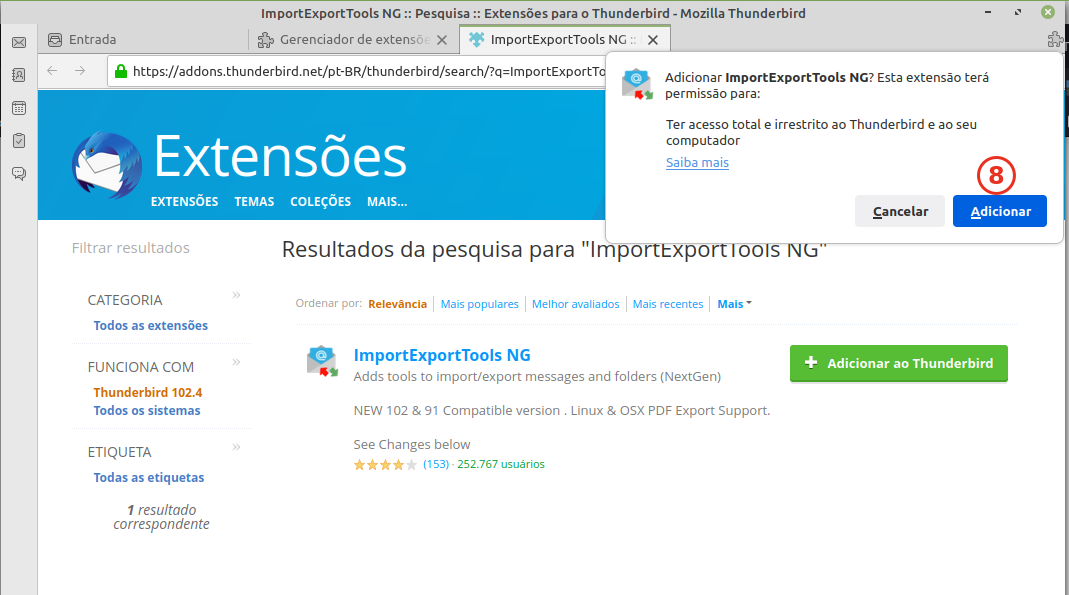The image size is (1069, 595).
Task: Open the Mail space icon in sidebar
Action: click(19, 42)
